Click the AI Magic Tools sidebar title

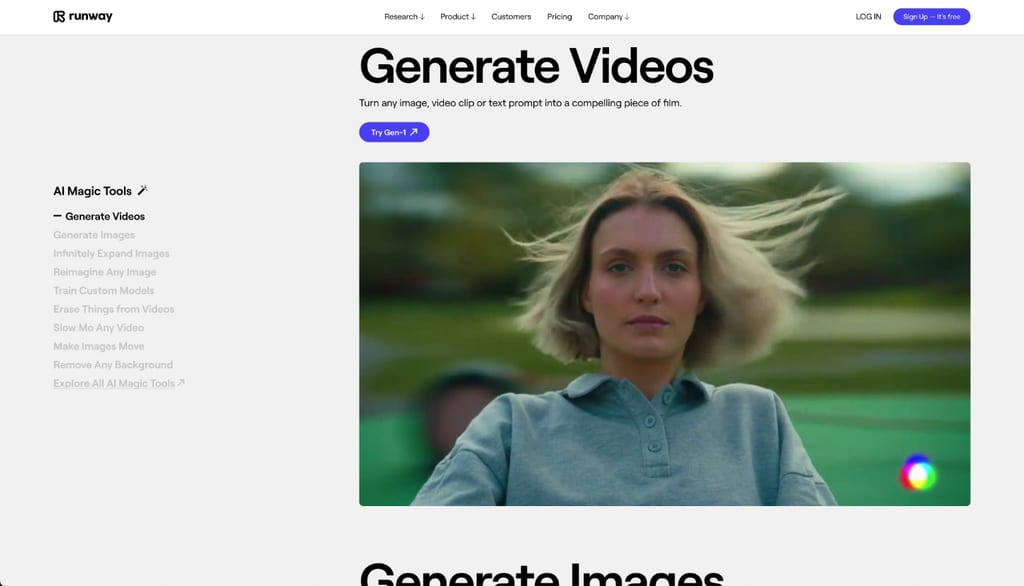[x=92, y=191]
